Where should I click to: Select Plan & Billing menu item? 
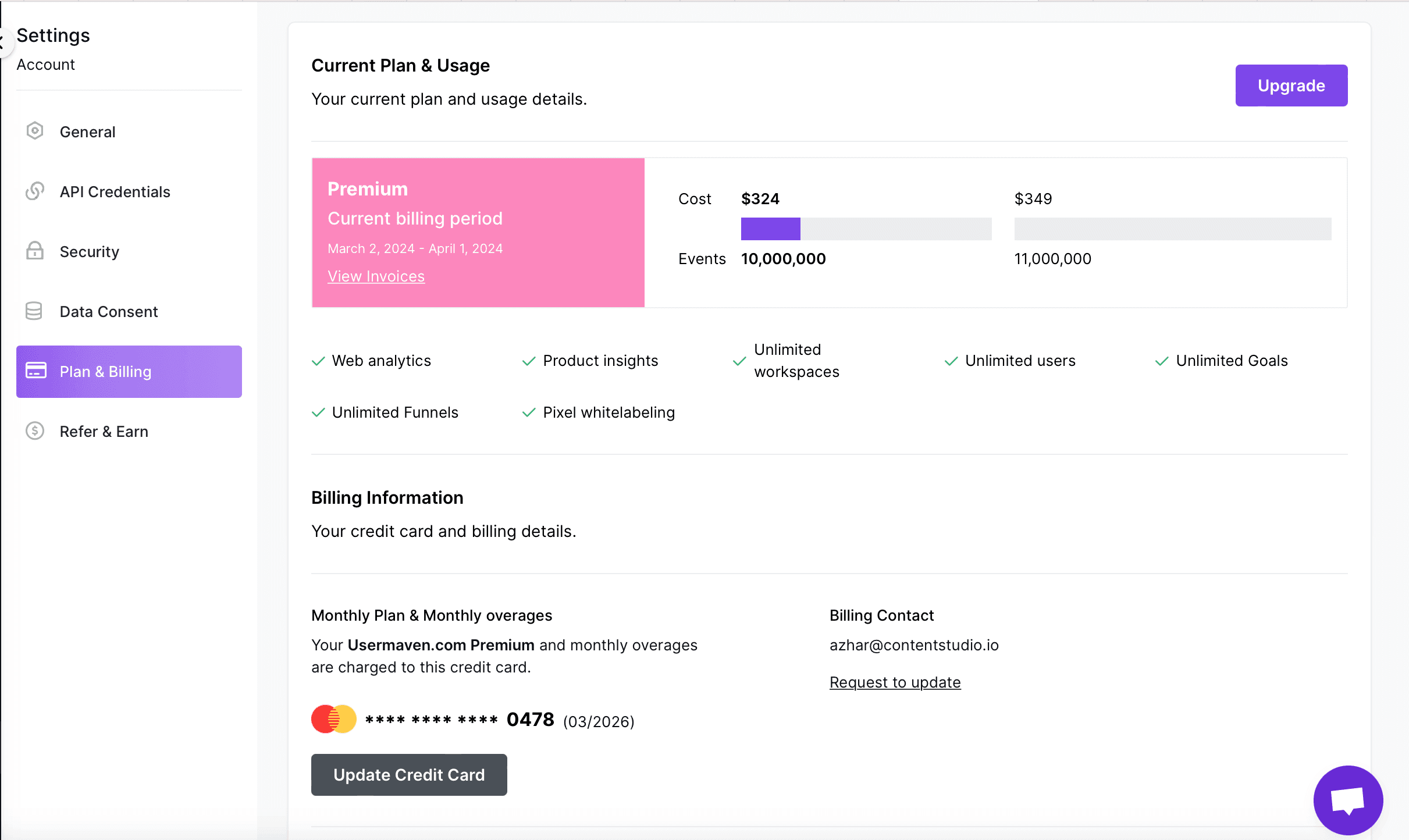(129, 371)
